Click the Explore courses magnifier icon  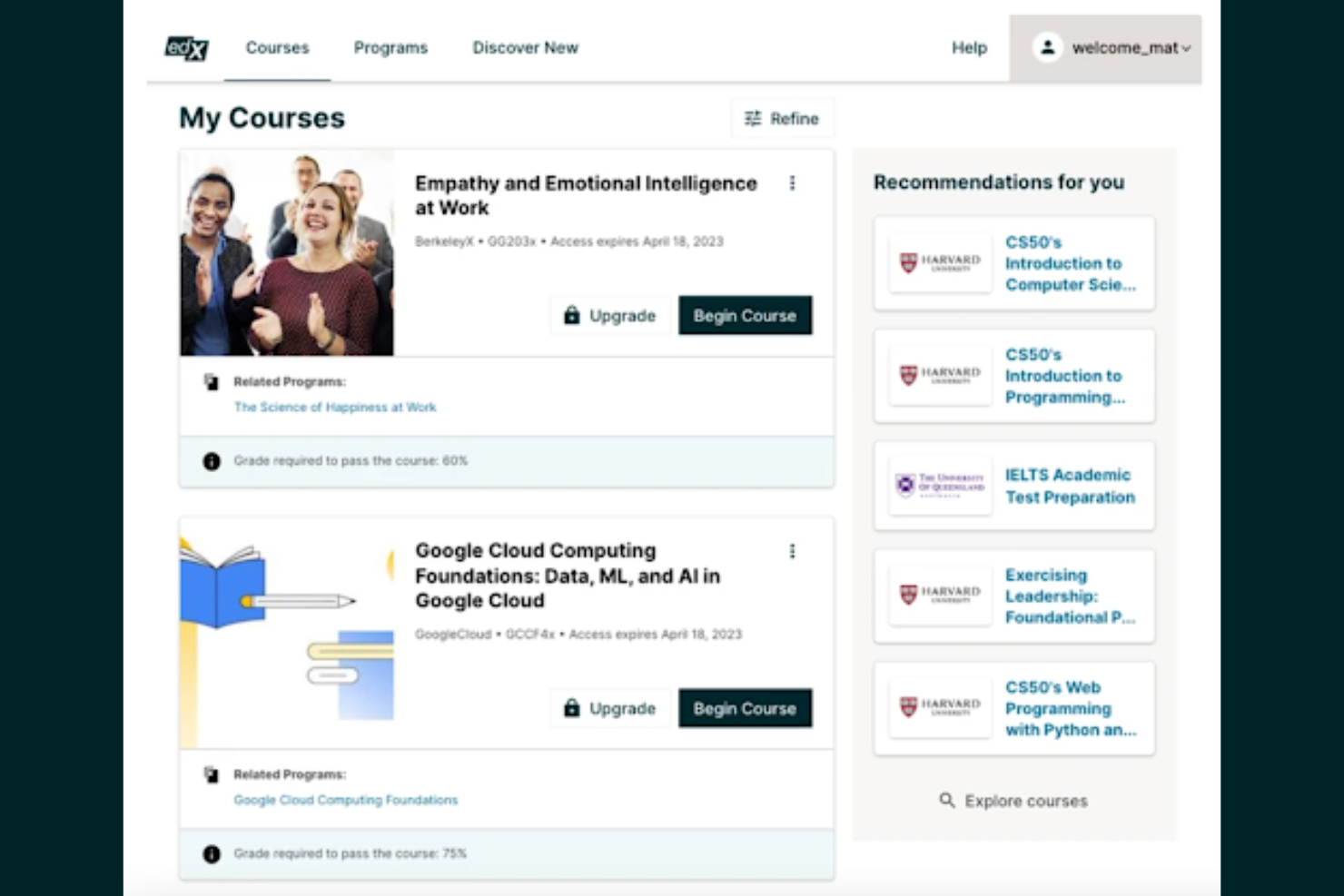[947, 800]
